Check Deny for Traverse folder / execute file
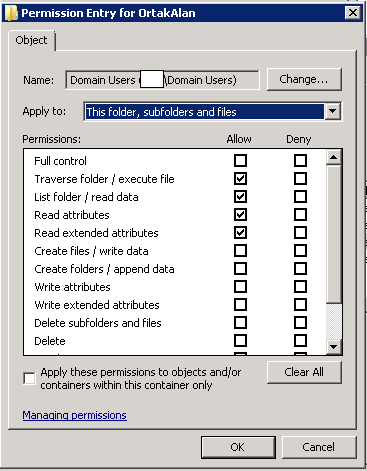The width and height of the screenshot is (367, 471). click(x=300, y=179)
